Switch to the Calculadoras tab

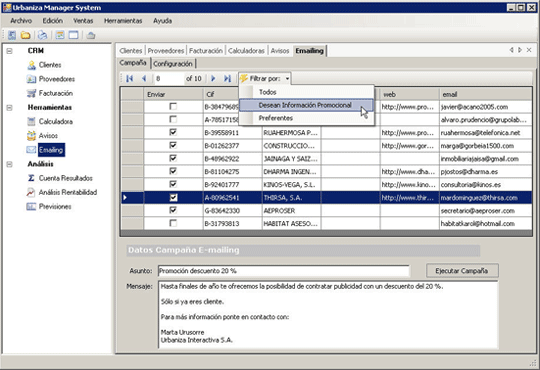tap(246, 51)
